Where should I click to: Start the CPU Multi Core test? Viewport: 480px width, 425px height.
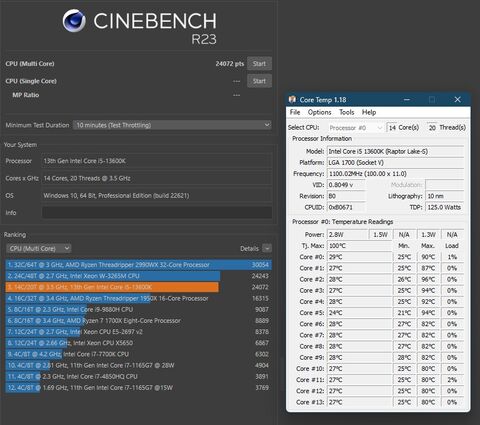(259, 63)
